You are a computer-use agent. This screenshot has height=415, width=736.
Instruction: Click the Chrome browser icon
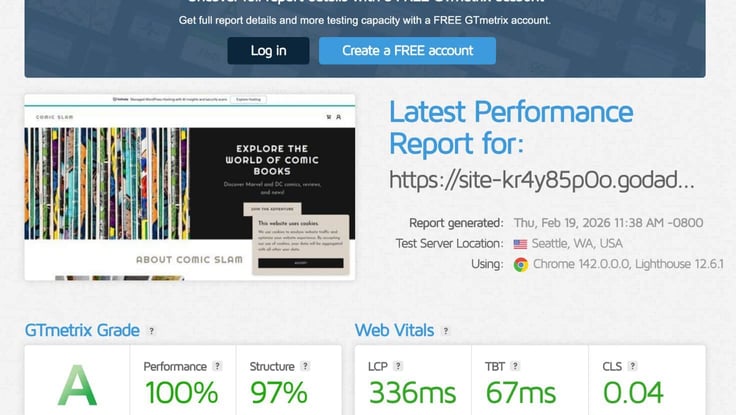pyautogui.click(x=521, y=264)
